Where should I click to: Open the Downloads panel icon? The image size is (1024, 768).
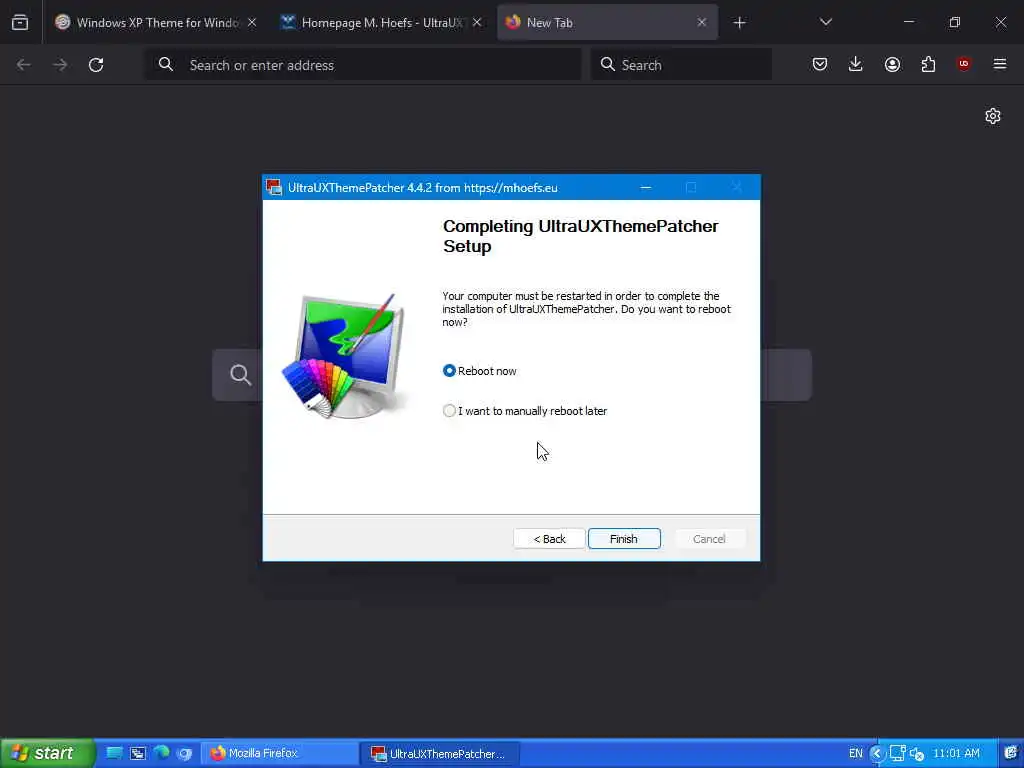coord(856,64)
